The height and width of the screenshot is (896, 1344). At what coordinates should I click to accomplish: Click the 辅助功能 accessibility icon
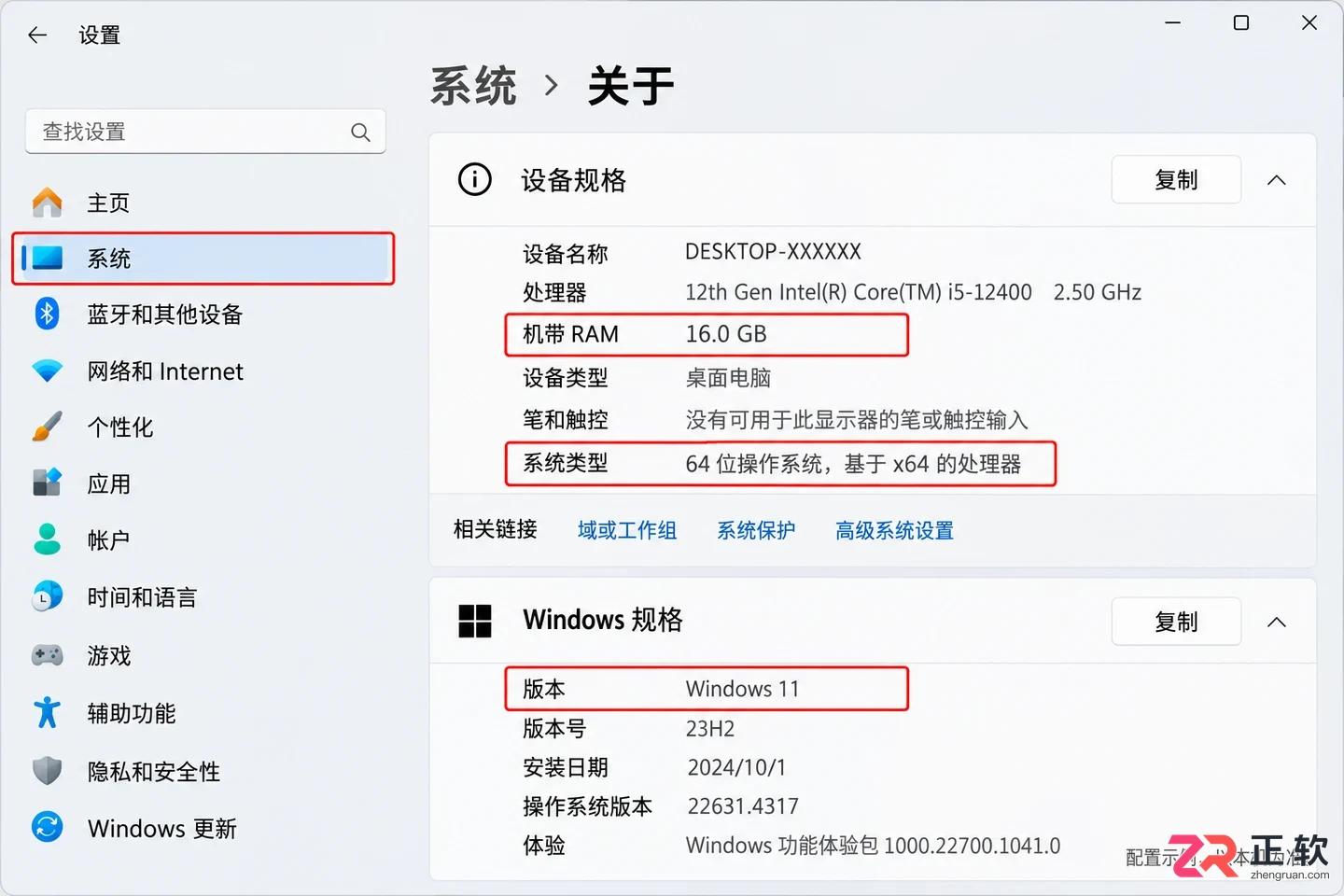47,713
